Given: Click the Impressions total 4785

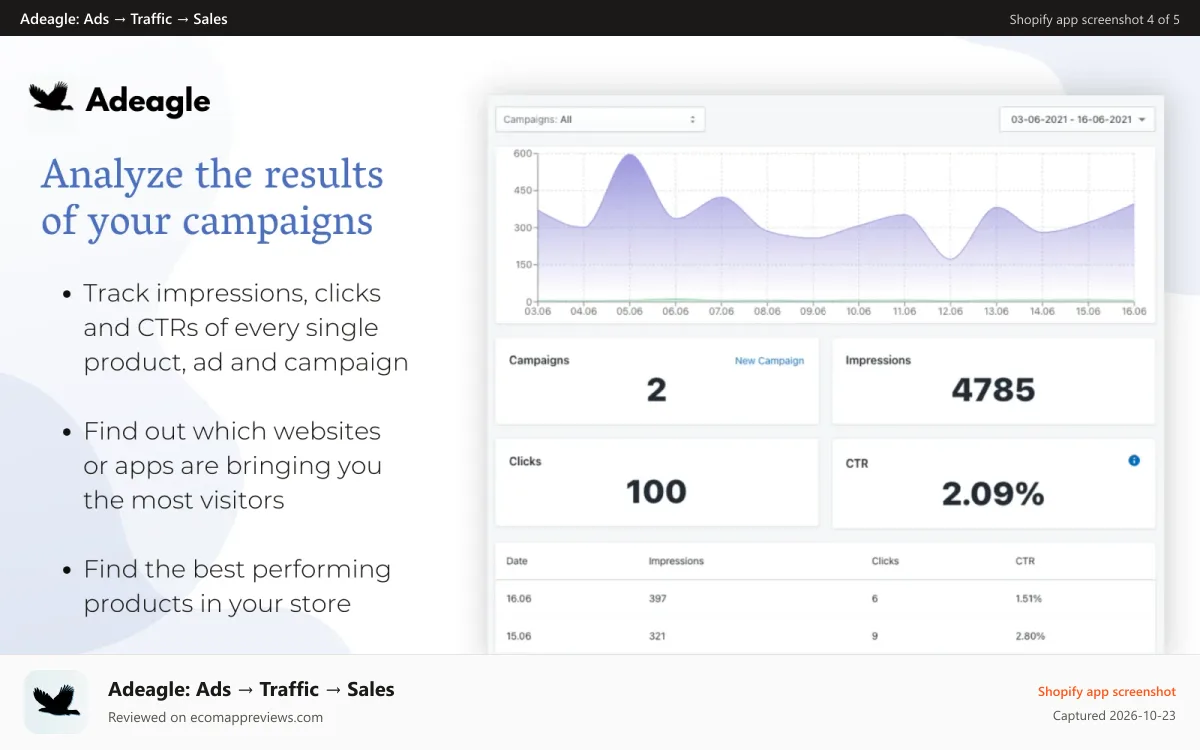Looking at the screenshot, I should [993, 390].
